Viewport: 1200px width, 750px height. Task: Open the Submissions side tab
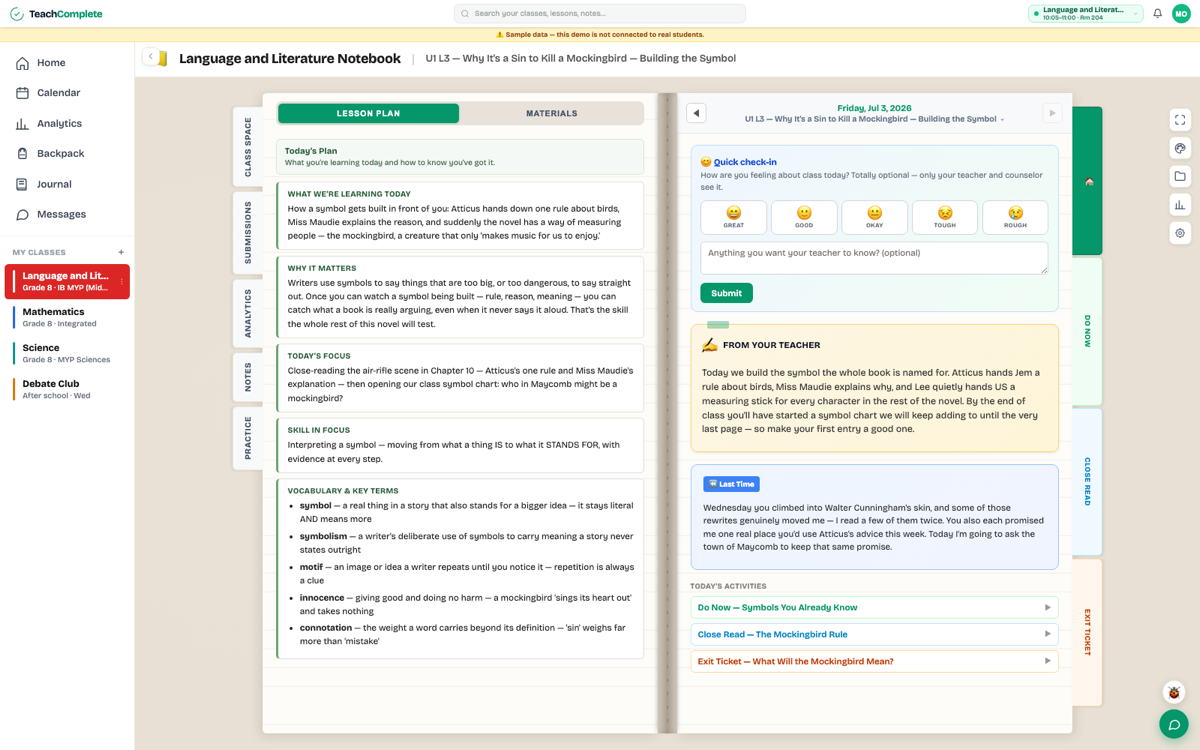click(x=248, y=232)
